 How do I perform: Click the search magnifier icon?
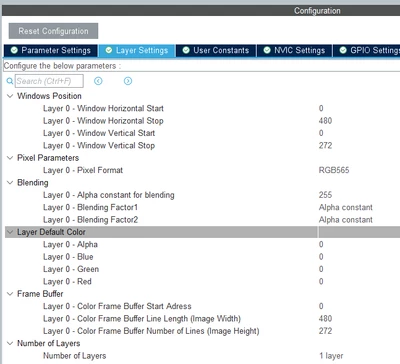click(x=10, y=81)
